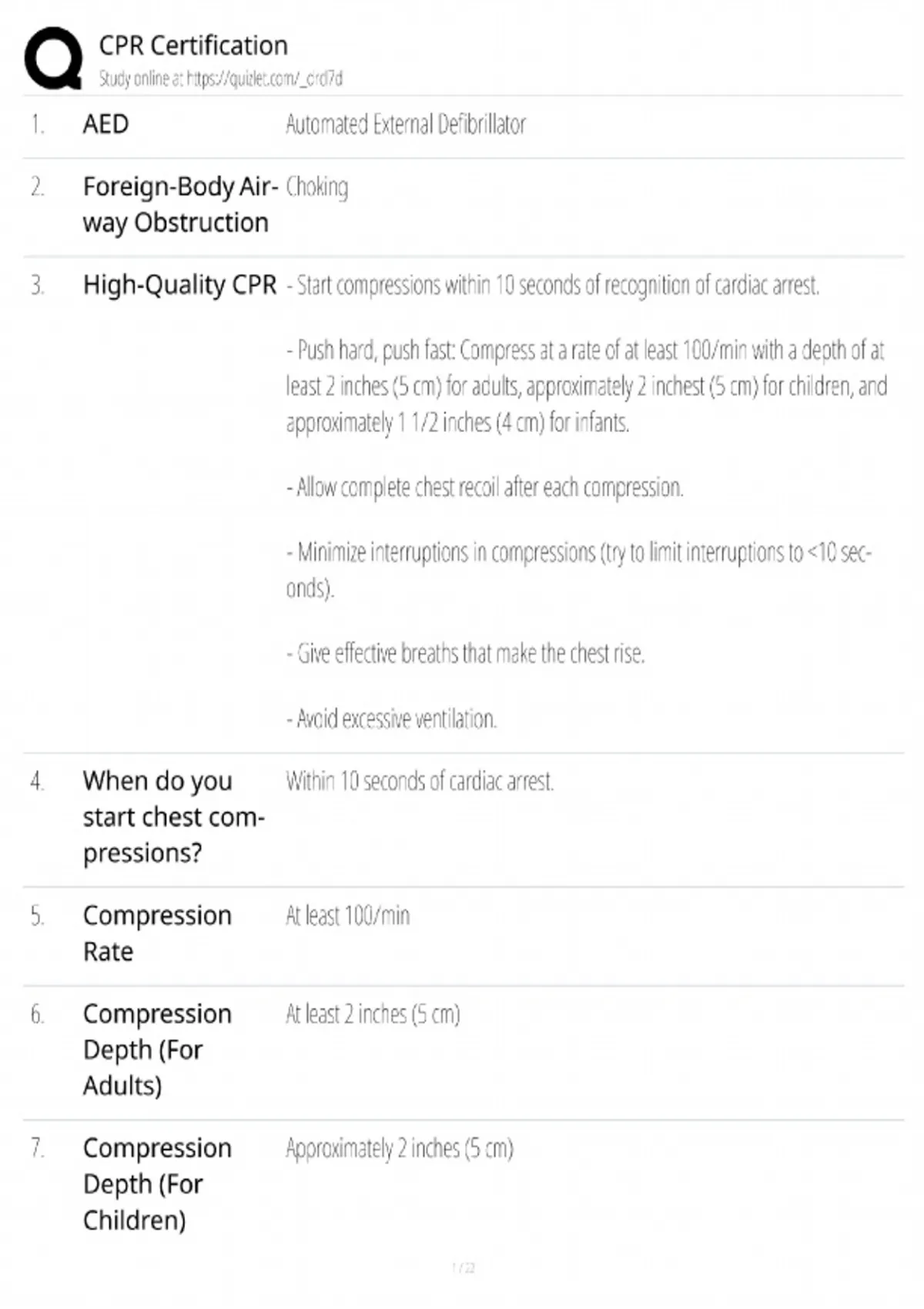This screenshot has height=1309, width=924.
Task: Click 'Allow complete chest recoil' line
Action: tap(485, 487)
